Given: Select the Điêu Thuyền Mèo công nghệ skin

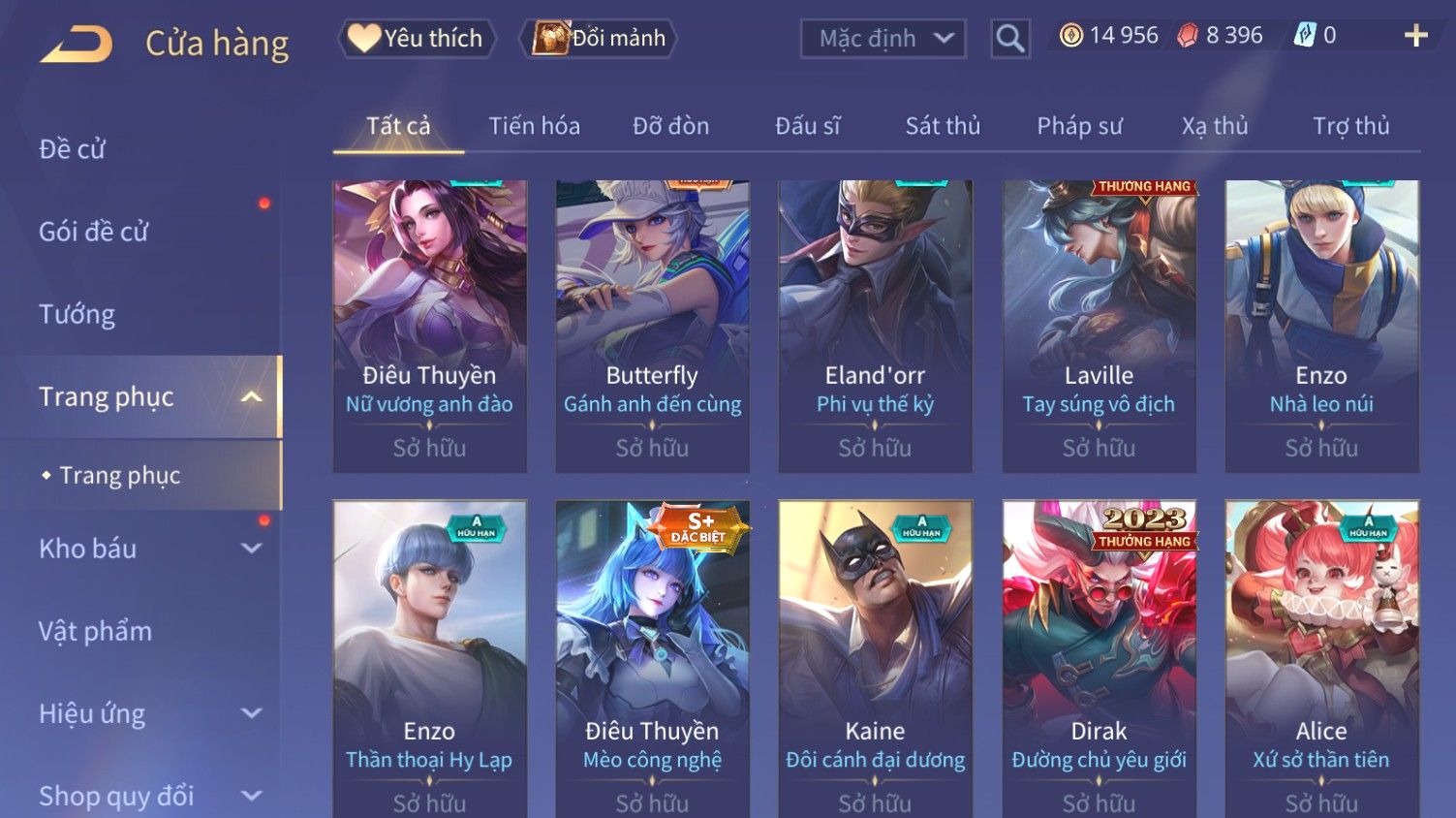Looking at the screenshot, I should (652, 659).
